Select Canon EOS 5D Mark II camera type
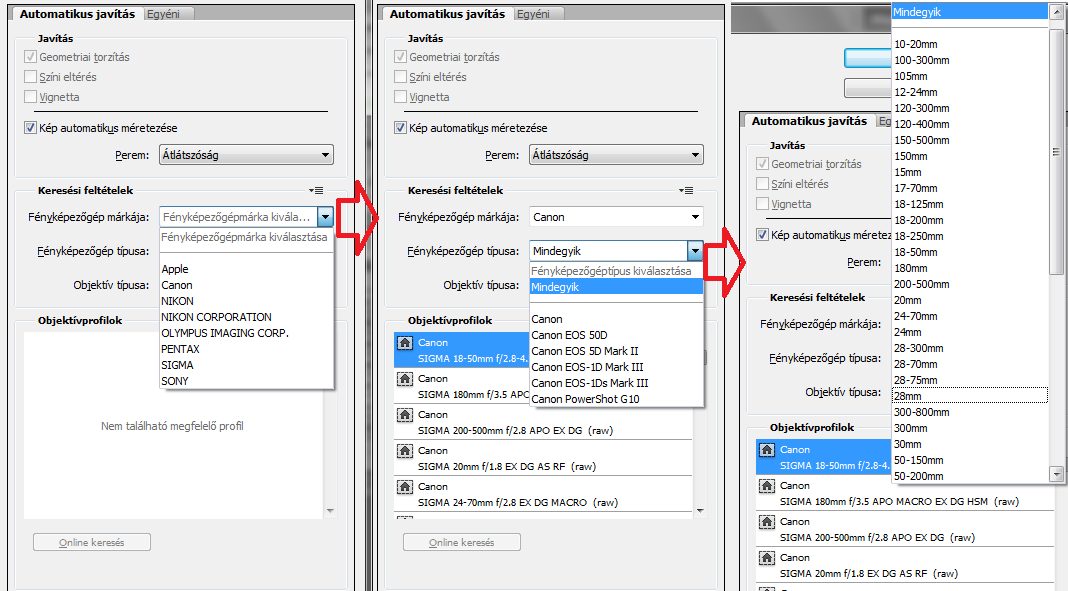 (616, 351)
